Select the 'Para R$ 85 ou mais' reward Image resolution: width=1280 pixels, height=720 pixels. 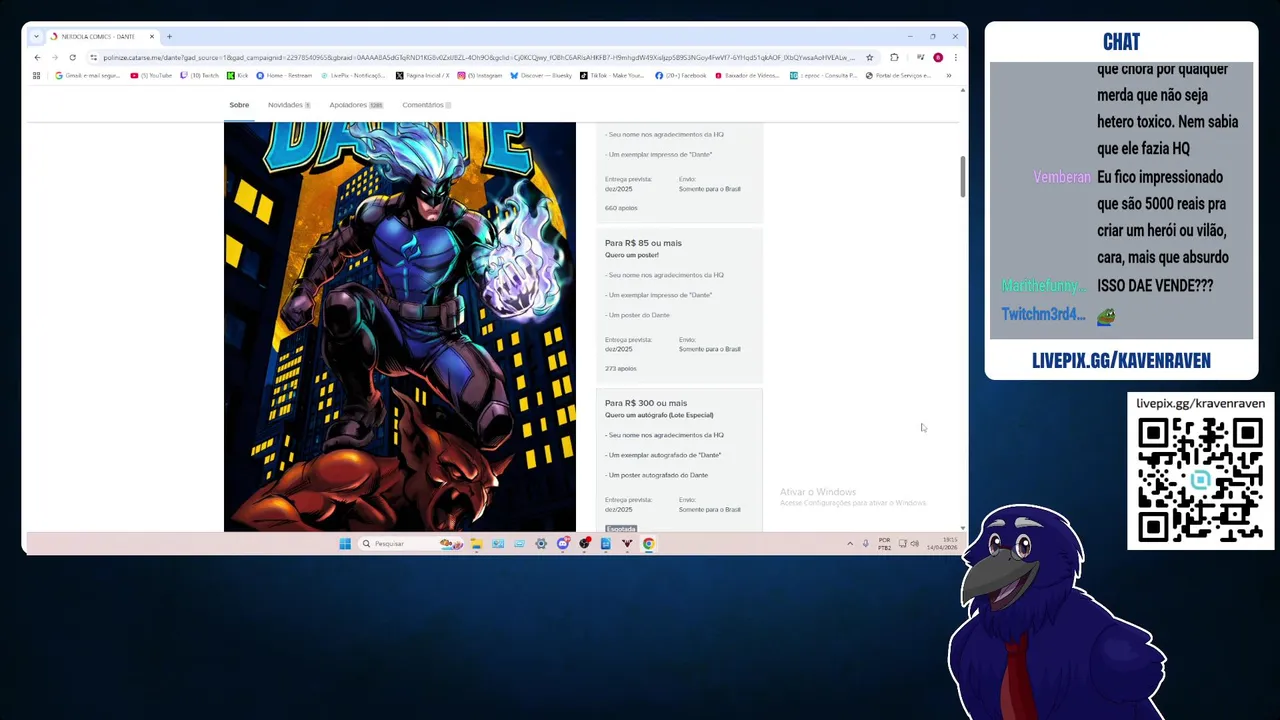pyautogui.click(x=680, y=305)
